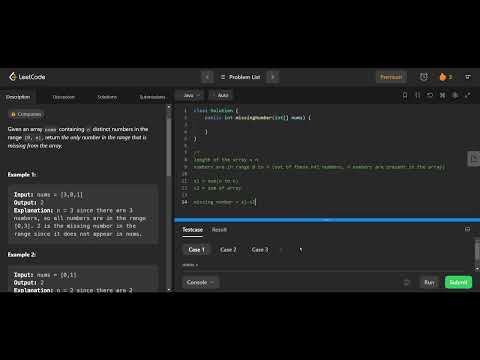Click scroll-up arrow of description scrollbar

tap(169, 107)
